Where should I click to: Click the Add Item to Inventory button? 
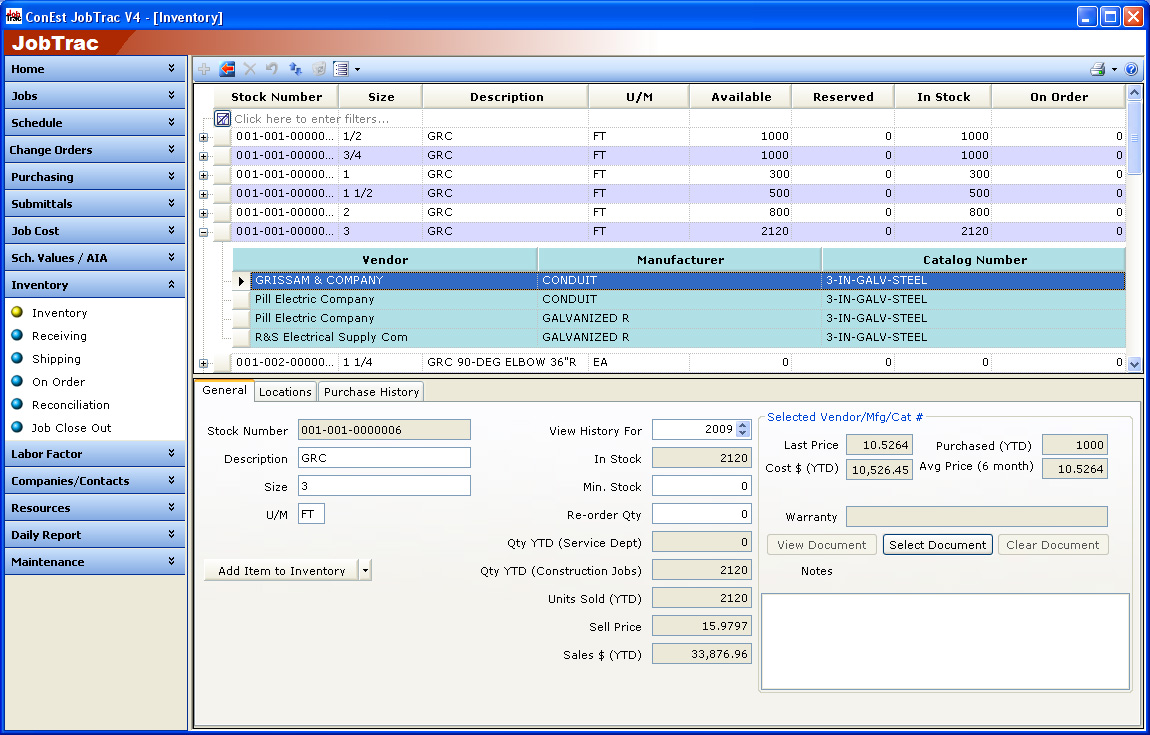point(281,571)
